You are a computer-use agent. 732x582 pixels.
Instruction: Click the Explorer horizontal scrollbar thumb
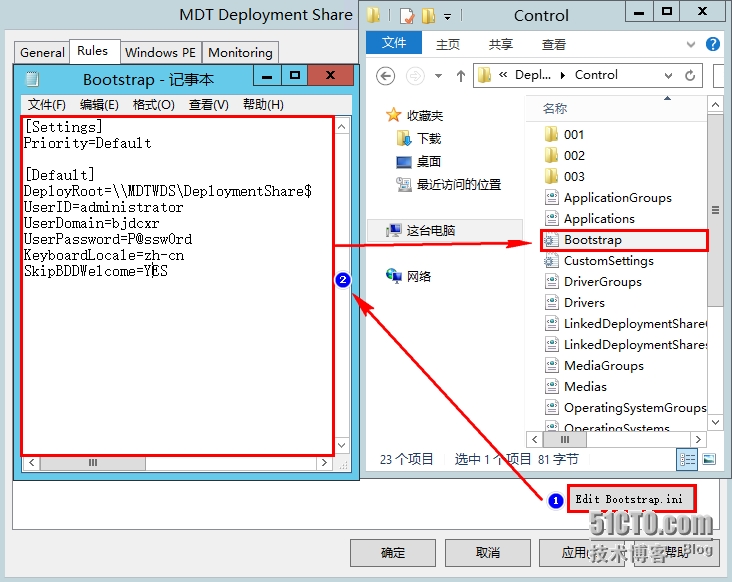coord(564,439)
